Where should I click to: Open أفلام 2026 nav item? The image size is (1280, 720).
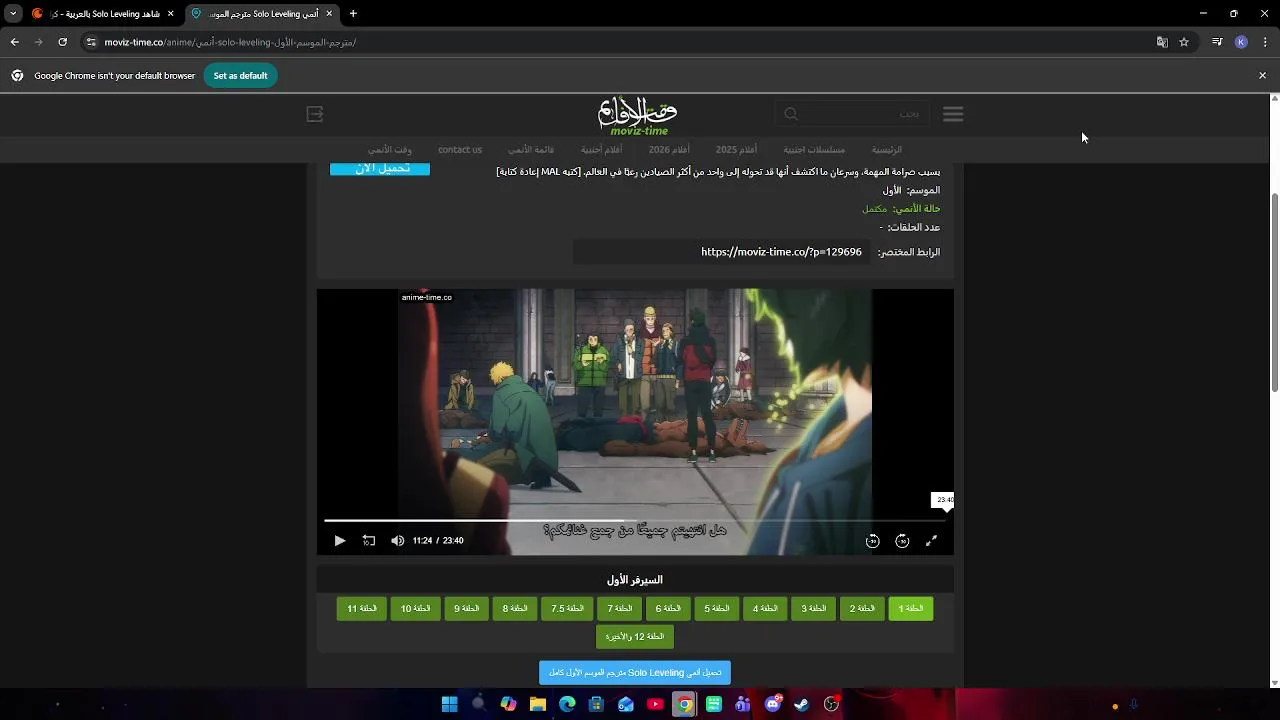point(669,150)
